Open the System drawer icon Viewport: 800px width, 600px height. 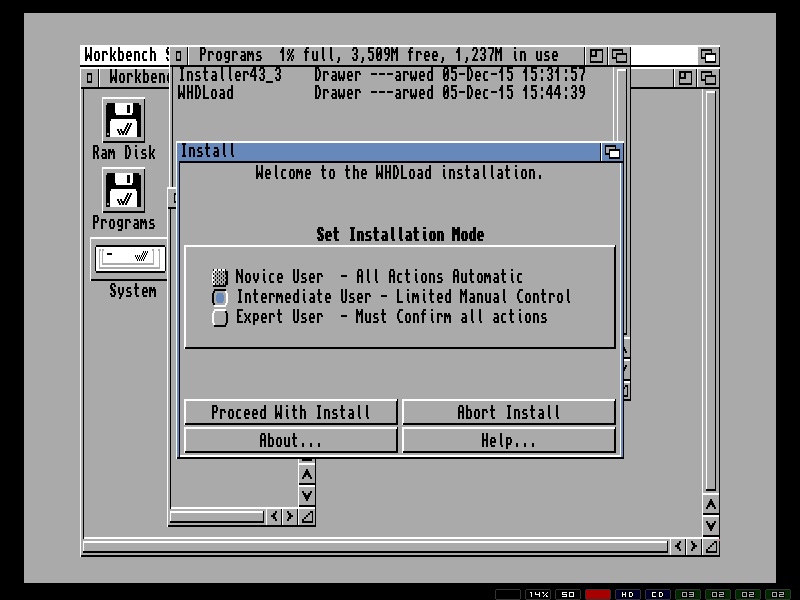tap(131, 259)
